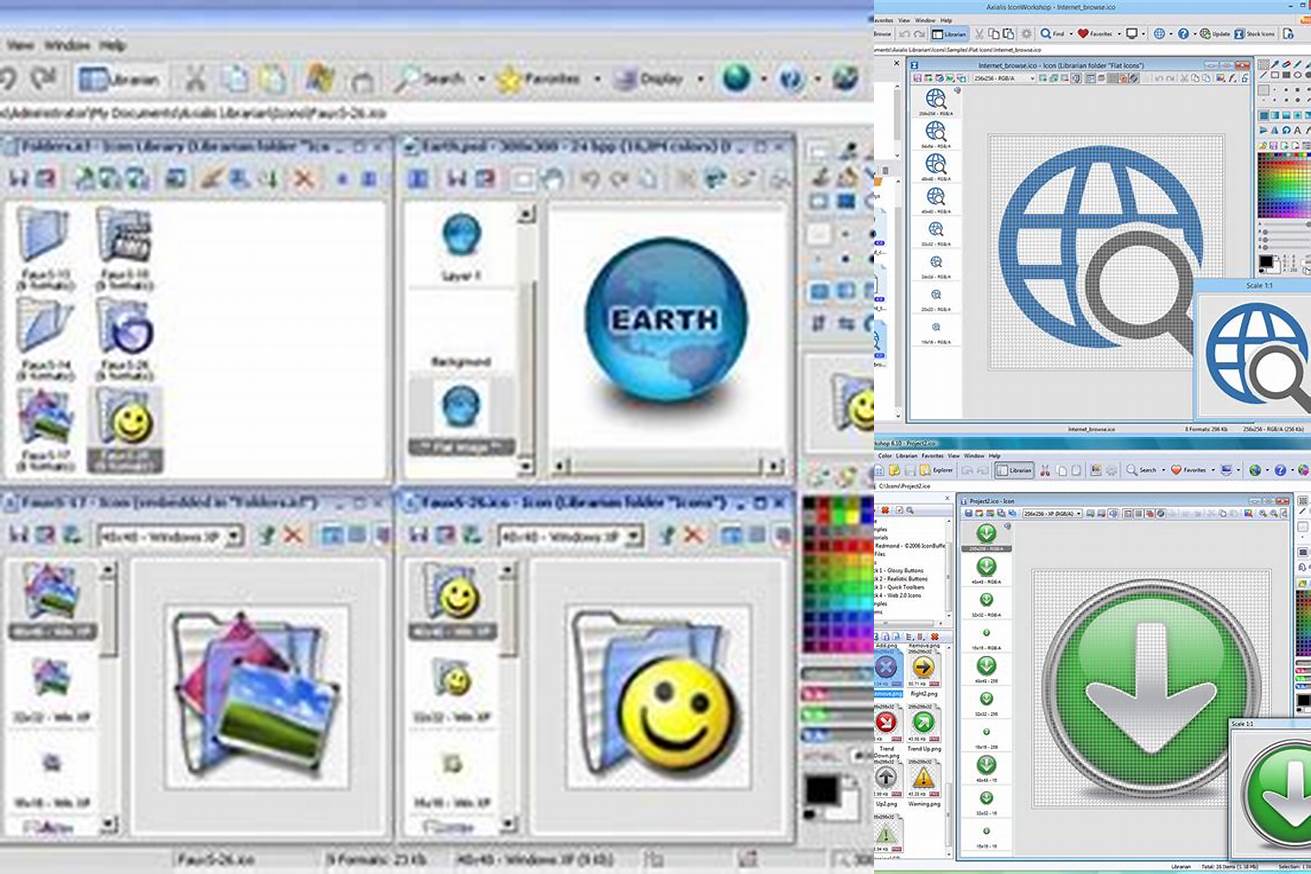Click the blue Help question-mark icon in the left window

pos(791,78)
